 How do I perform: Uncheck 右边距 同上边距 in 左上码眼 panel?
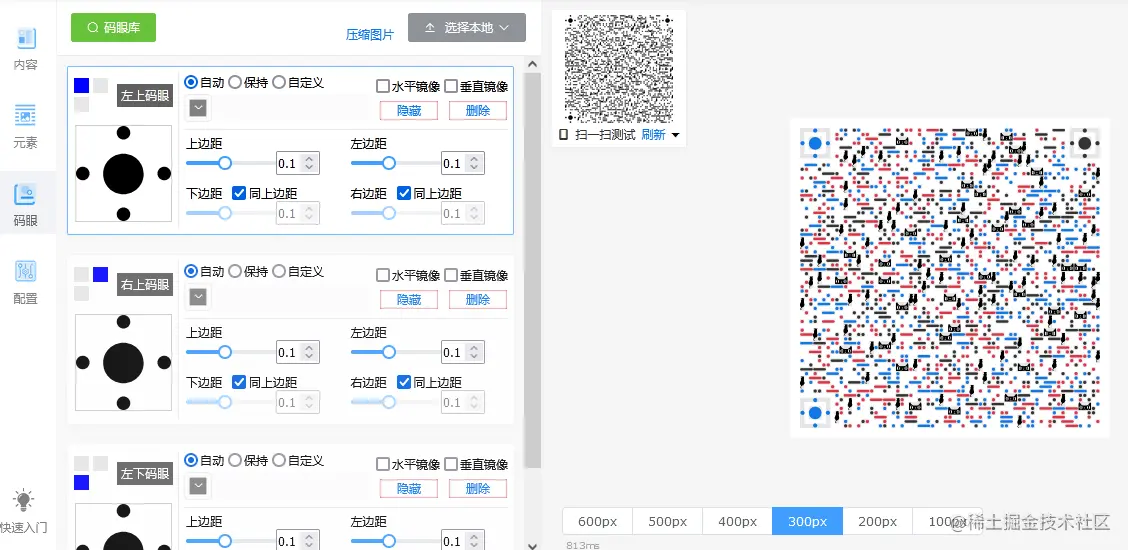404,193
